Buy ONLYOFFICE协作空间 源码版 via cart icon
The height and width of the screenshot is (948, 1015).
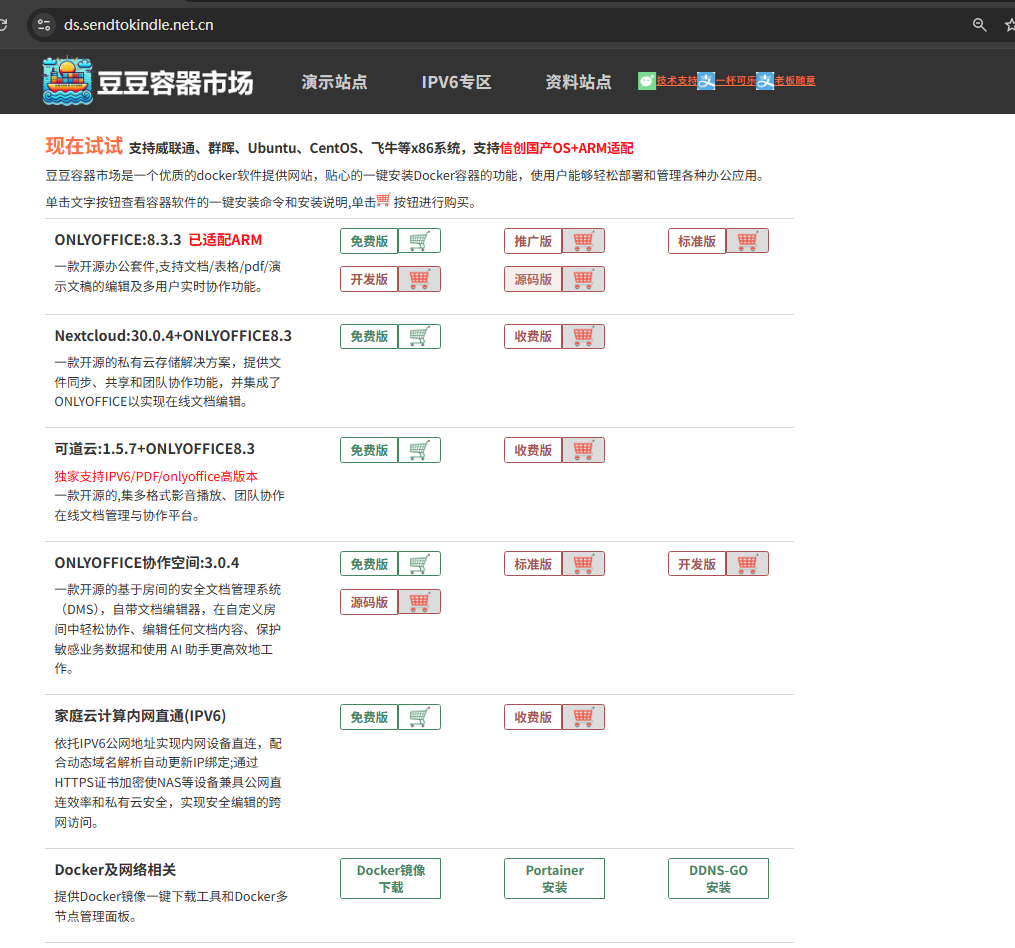point(419,602)
